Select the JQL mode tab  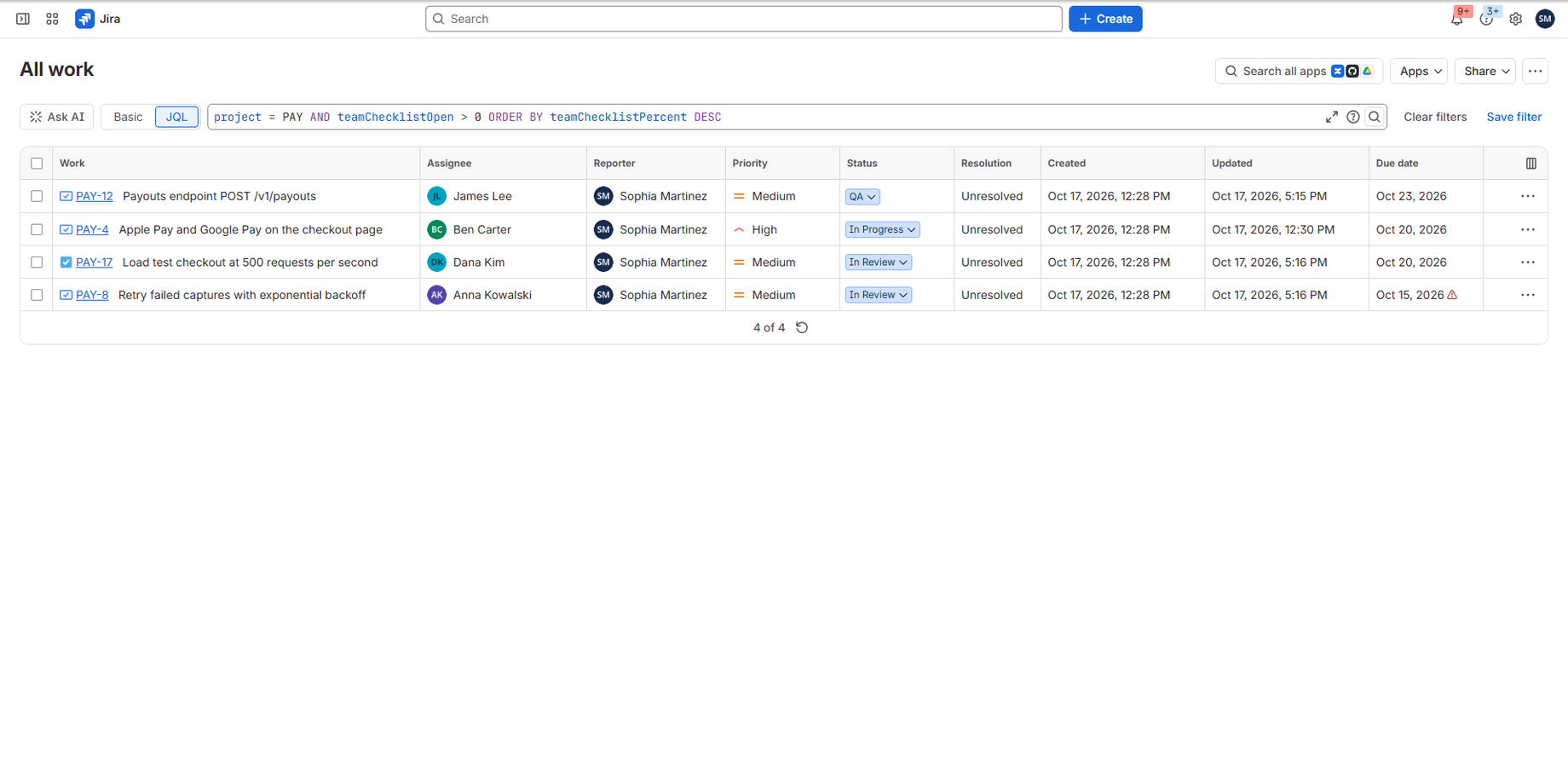[x=176, y=117]
